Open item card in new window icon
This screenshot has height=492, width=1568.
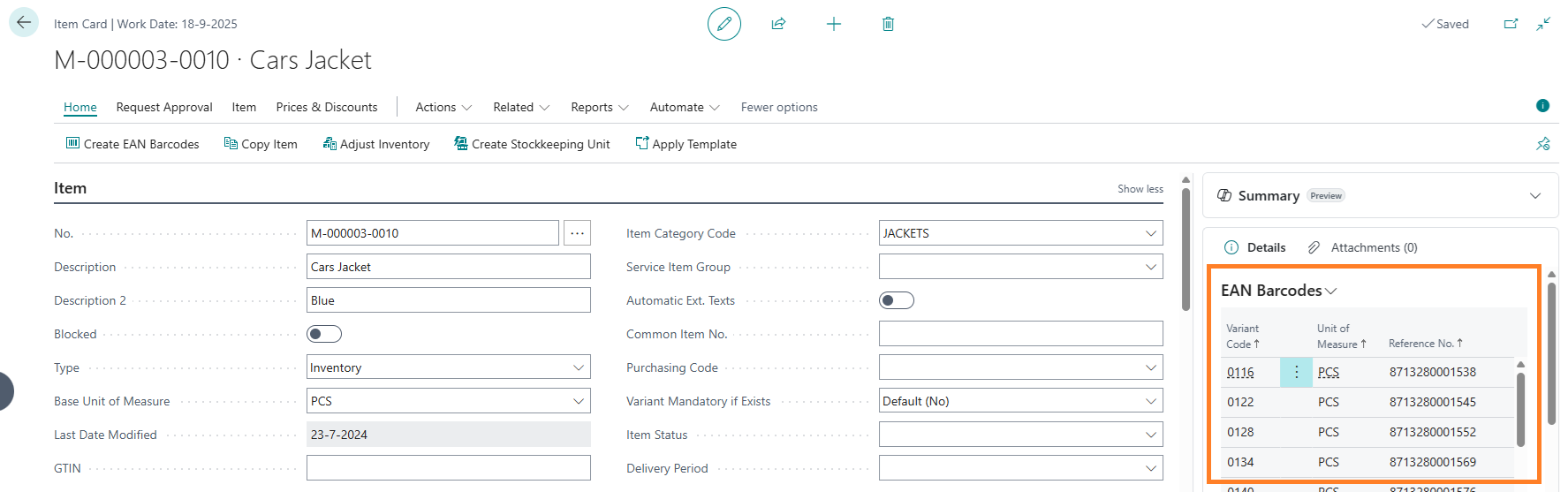coord(1511,24)
